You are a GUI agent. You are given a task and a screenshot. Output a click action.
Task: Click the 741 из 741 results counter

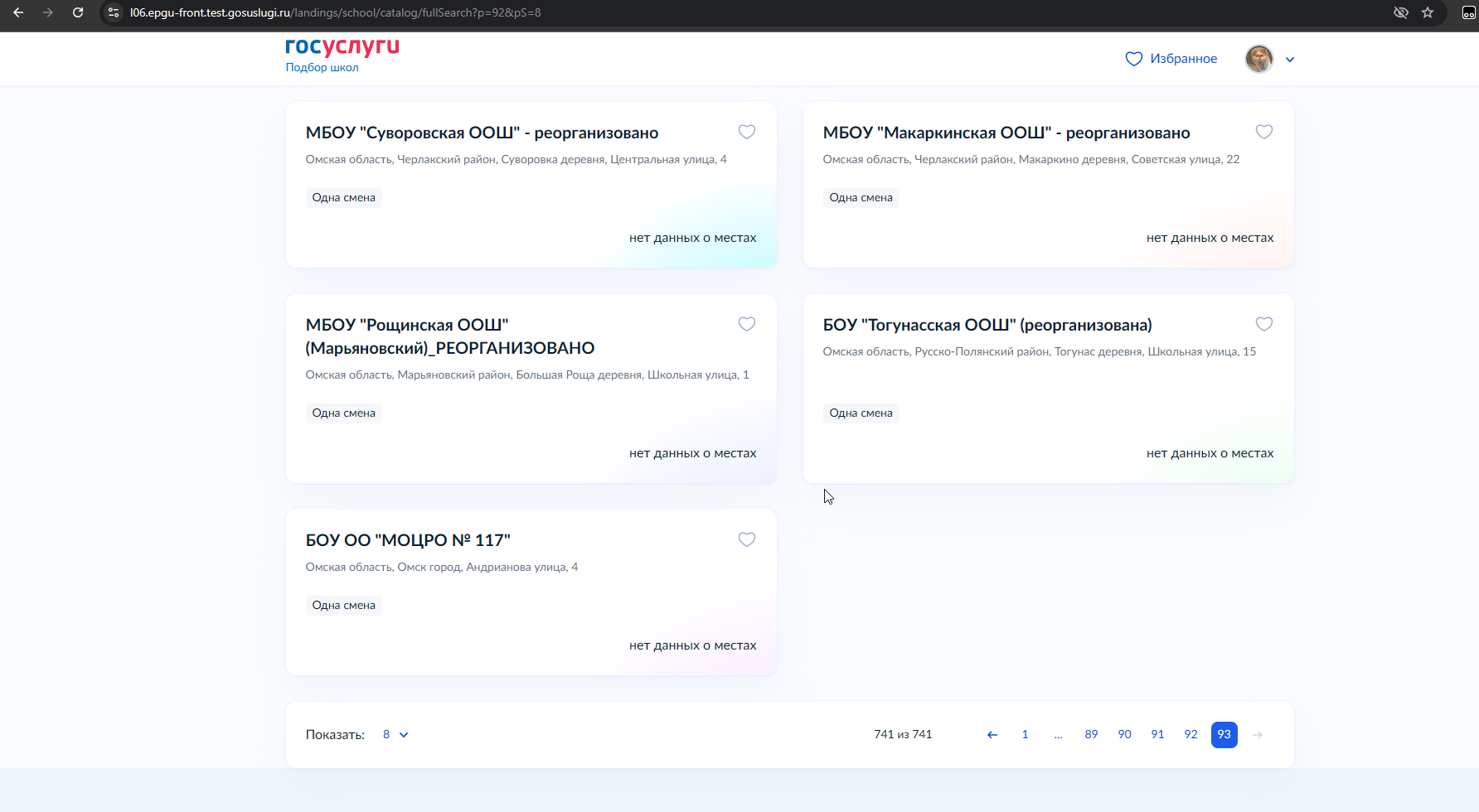[x=903, y=735]
